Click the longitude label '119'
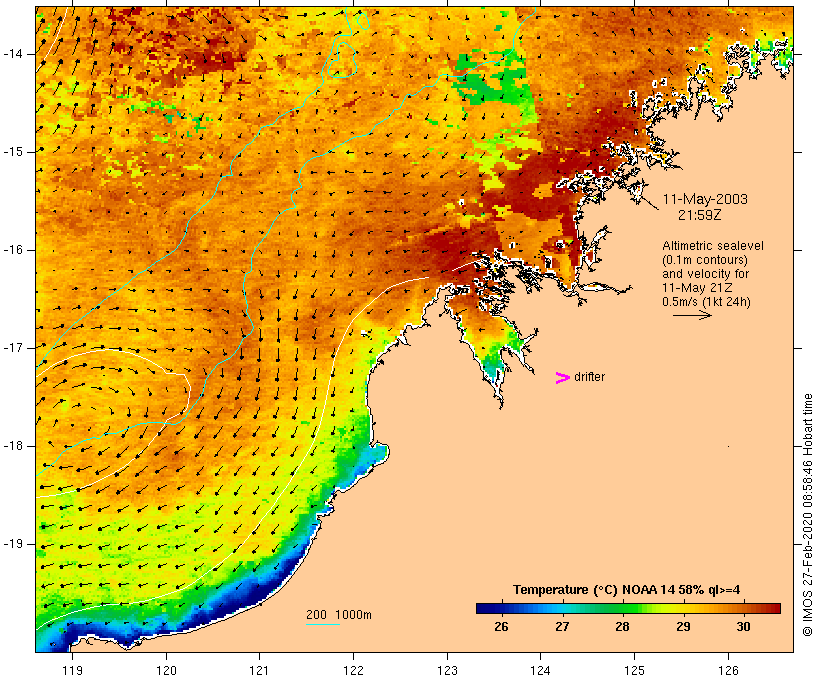 (72, 670)
